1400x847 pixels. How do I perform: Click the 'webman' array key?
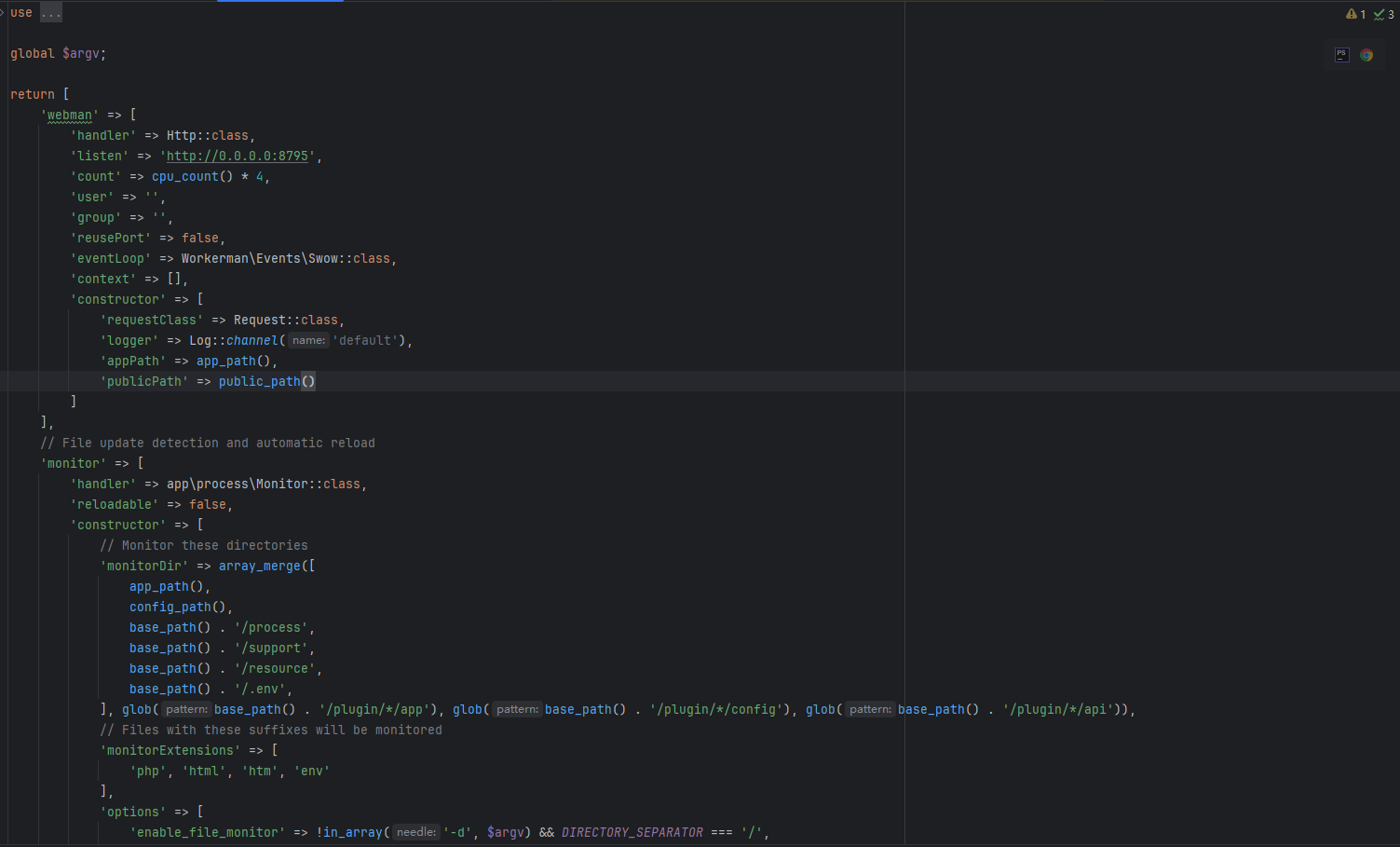pyautogui.click(x=70, y=115)
